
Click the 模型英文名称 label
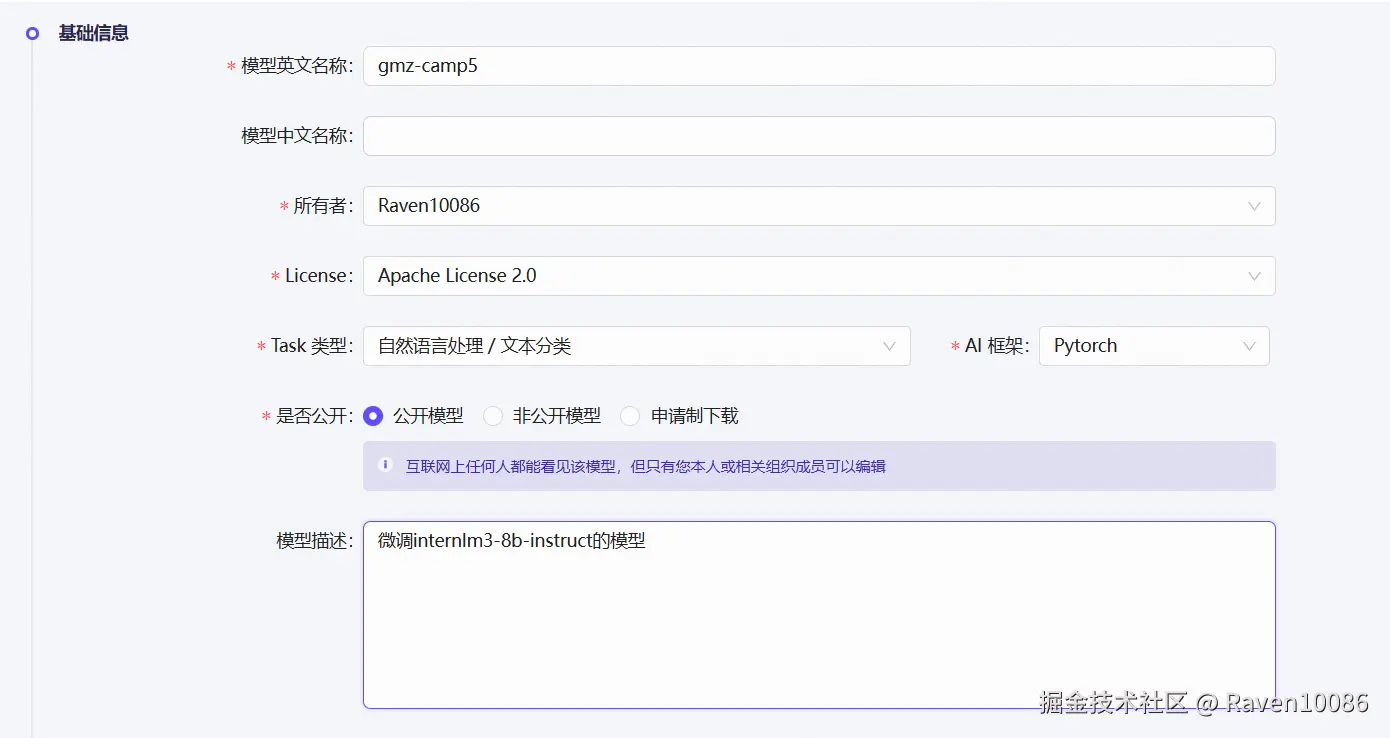[x=297, y=66]
